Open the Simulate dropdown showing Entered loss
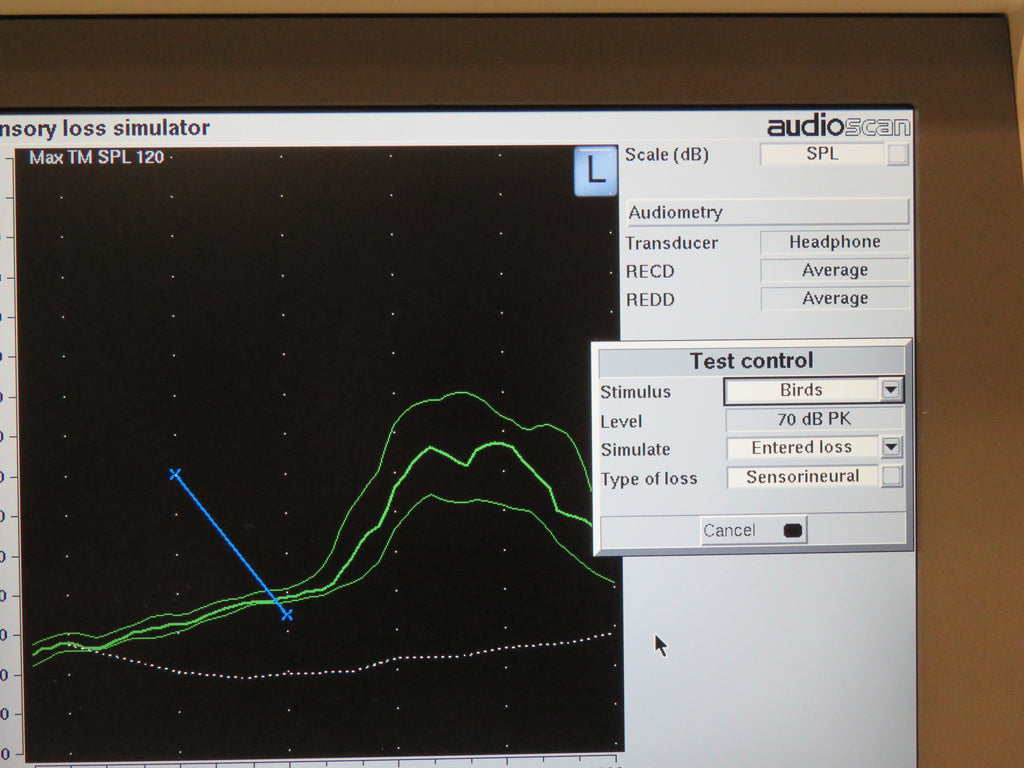The width and height of the screenshot is (1024, 768). [x=890, y=448]
